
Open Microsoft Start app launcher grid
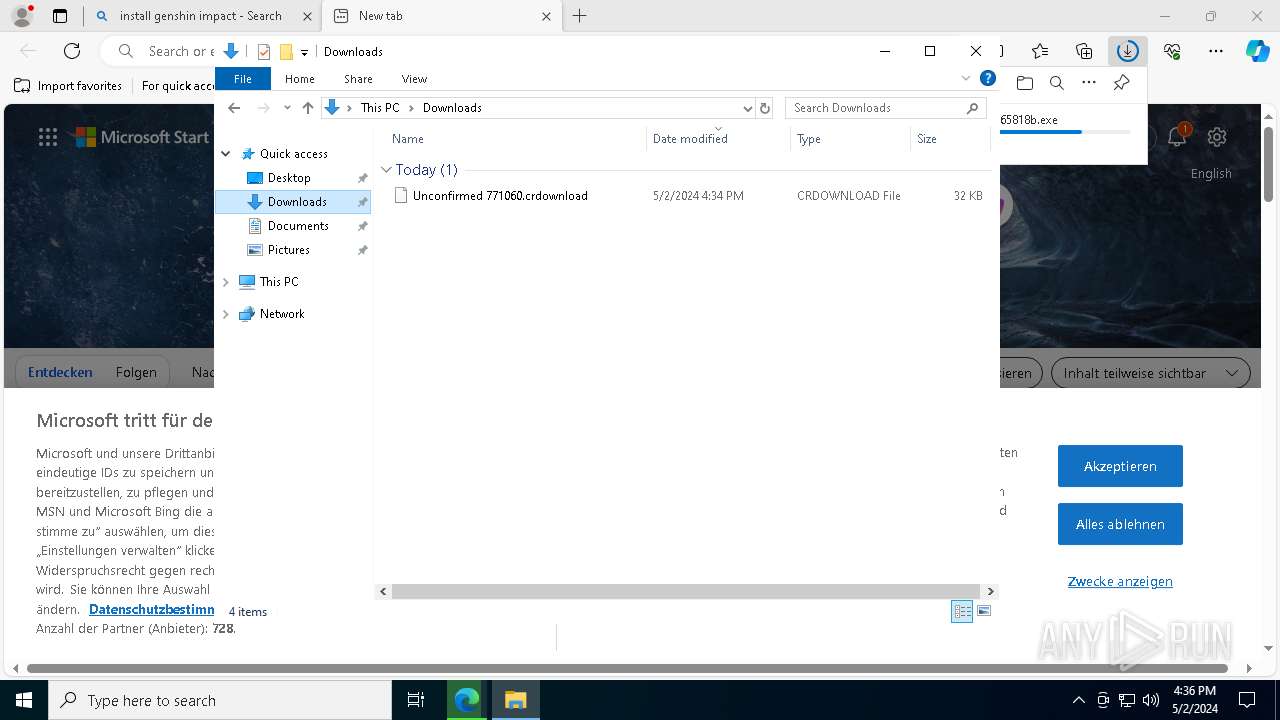point(48,138)
